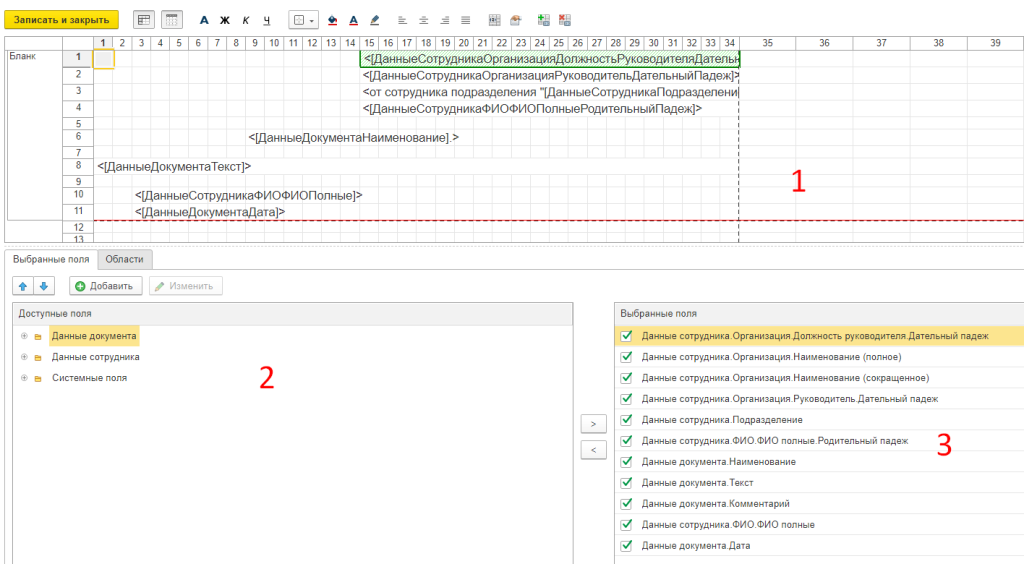Toggle checkbox for Данные сотрудника.Подразделение
Screen dimensions: 1024x564
click(627, 420)
